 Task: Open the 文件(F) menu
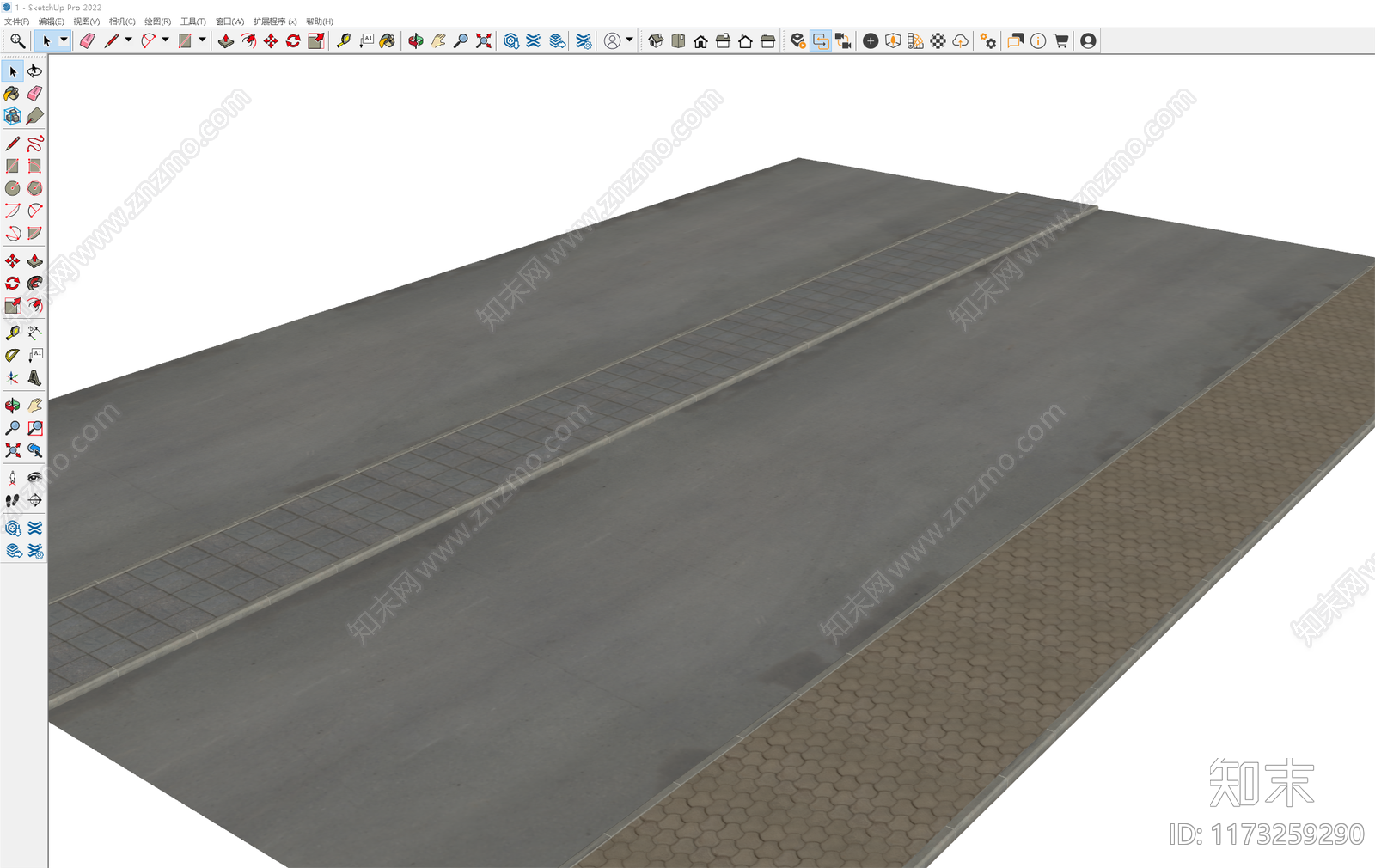(x=16, y=21)
